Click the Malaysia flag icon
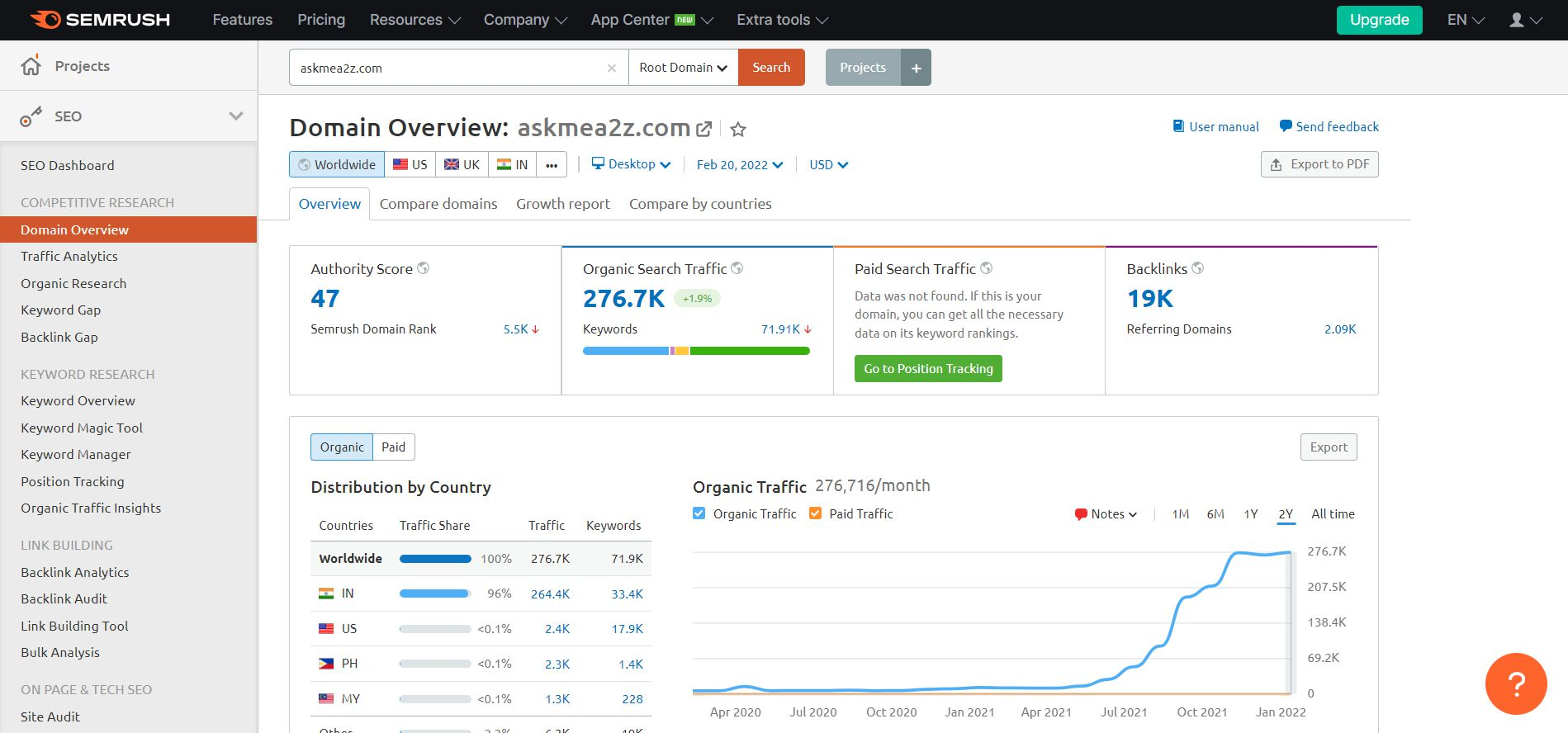The image size is (1568, 733). pyautogui.click(x=326, y=699)
